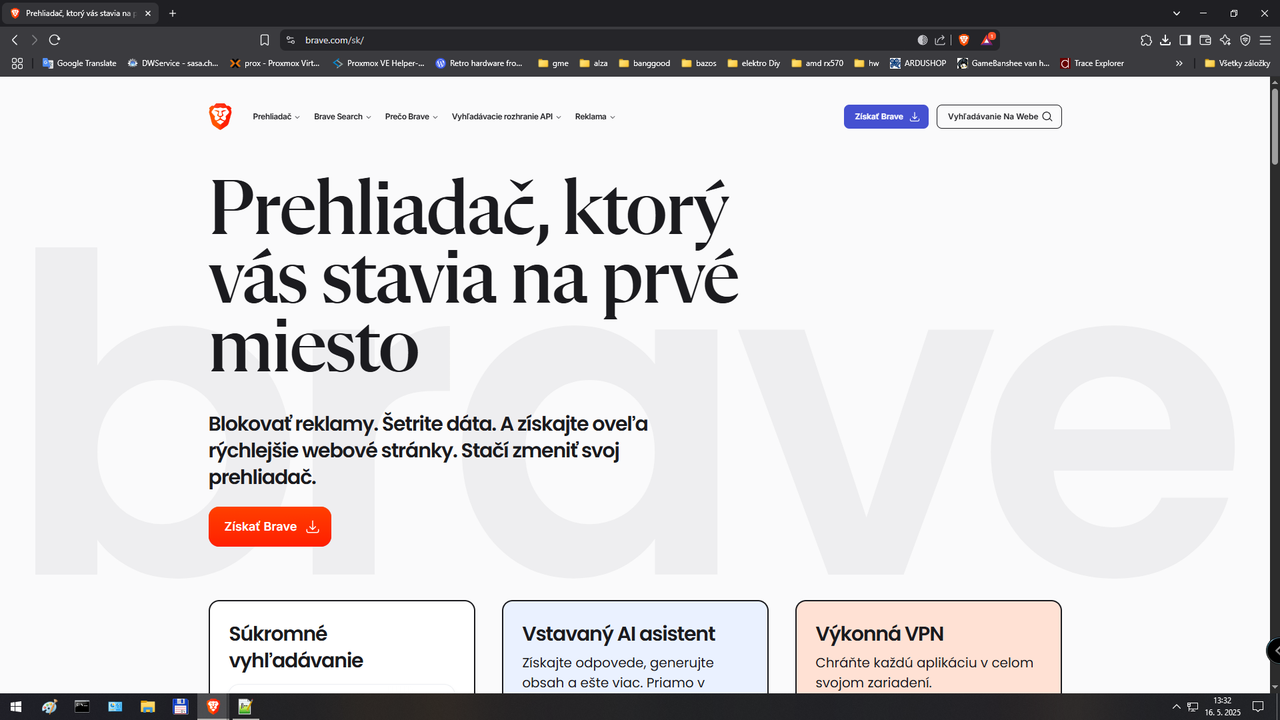Open the Proxmox VE Helper bookmark
Image resolution: width=1280 pixels, height=720 pixels.
pos(378,63)
